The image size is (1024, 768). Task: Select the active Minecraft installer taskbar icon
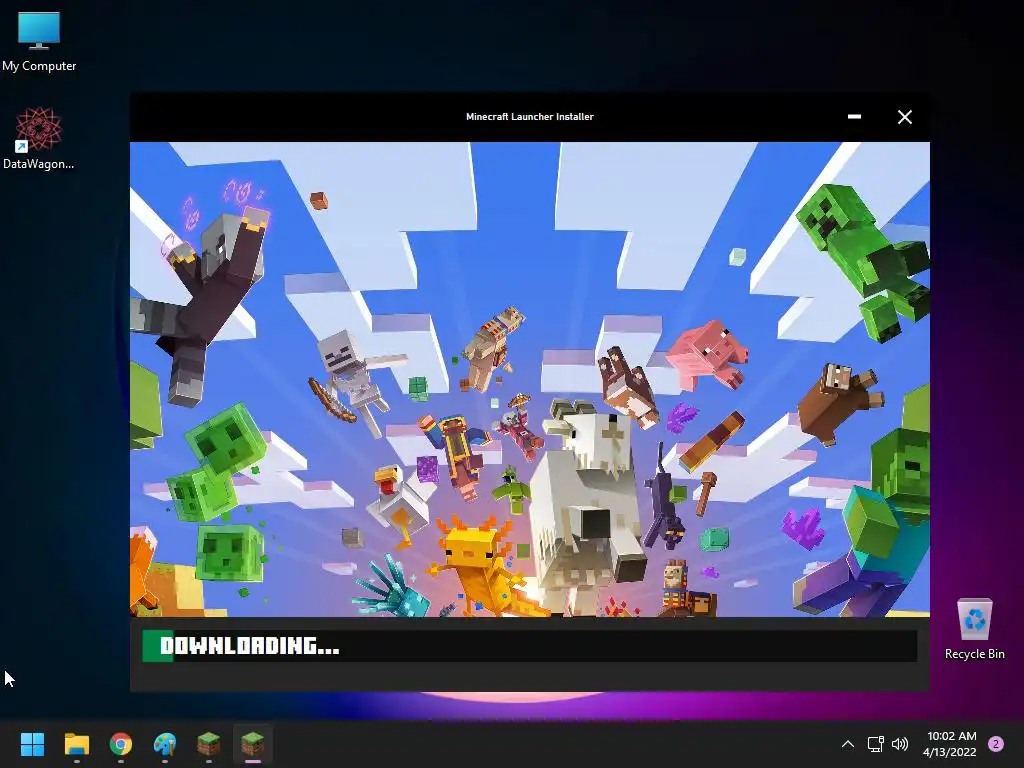(253, 744)
